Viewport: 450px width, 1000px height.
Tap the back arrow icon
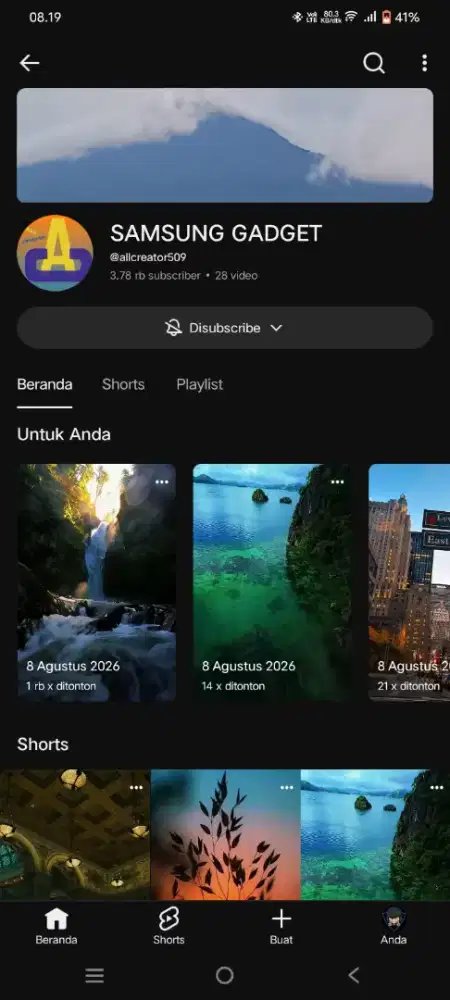29,62
